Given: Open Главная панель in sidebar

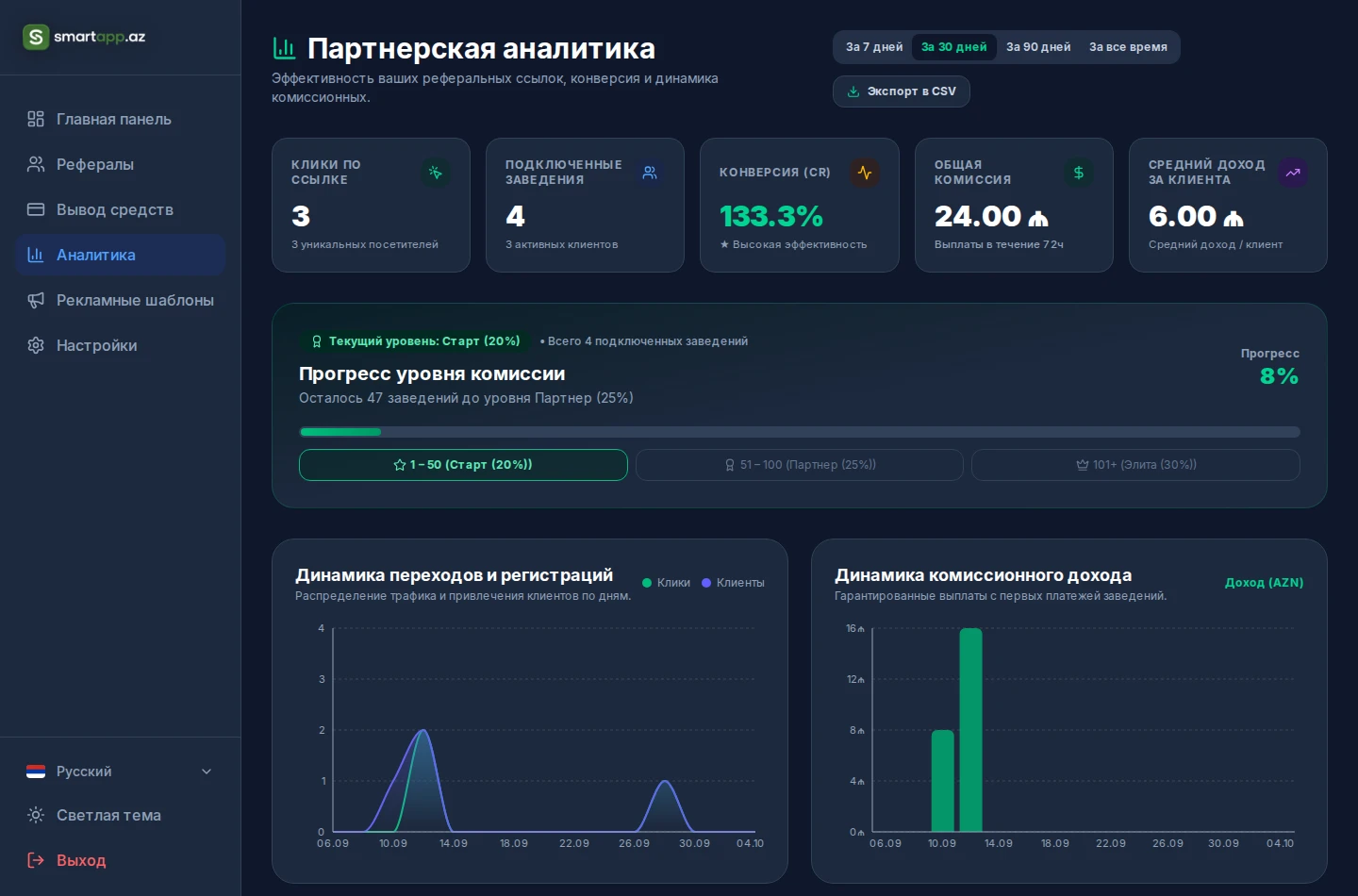Looking at the screenshot, I should click(x=121, y=119).
